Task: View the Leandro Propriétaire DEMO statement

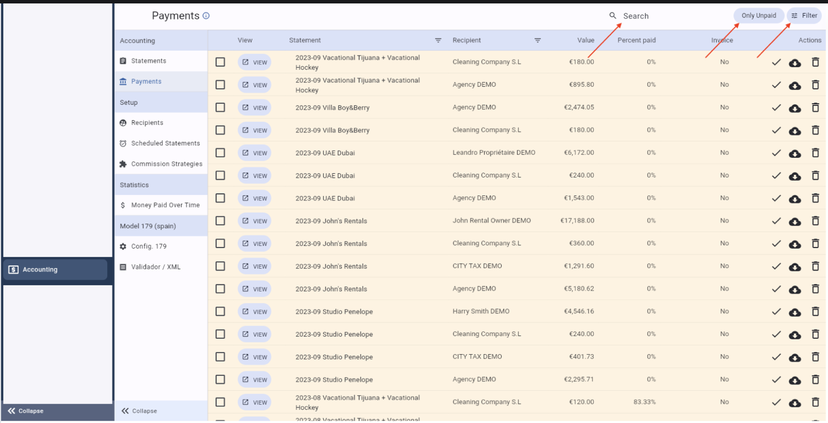Action: point(255,153)
